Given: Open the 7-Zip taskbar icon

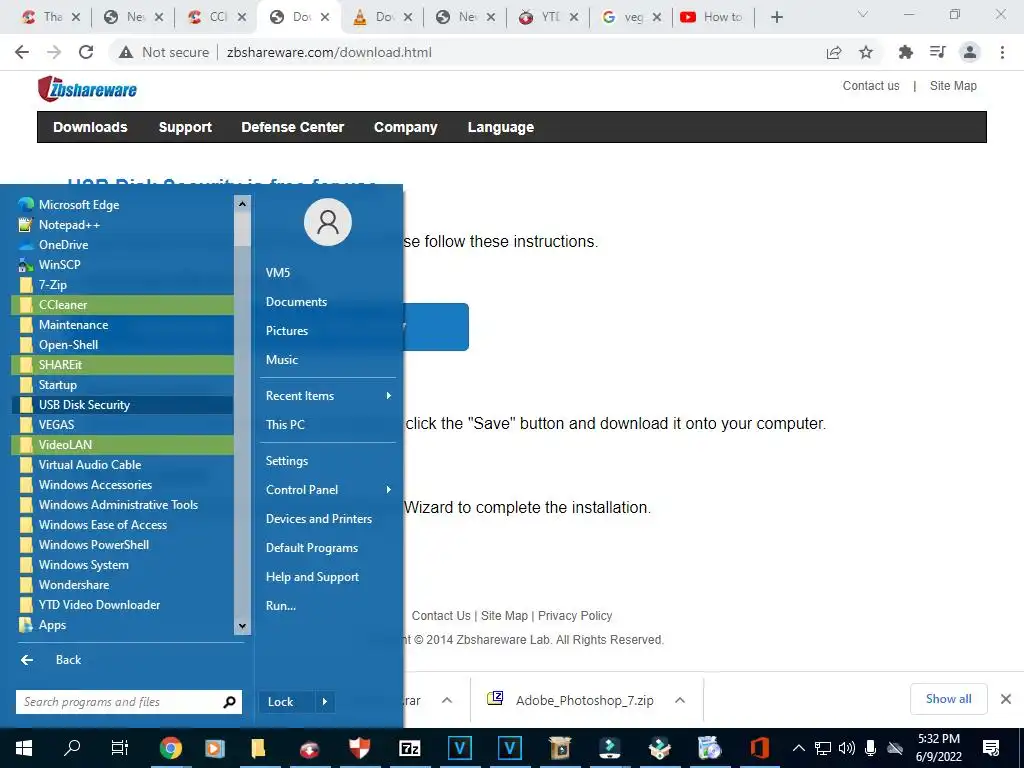Looking at the screenshot, I should (409, 748).
